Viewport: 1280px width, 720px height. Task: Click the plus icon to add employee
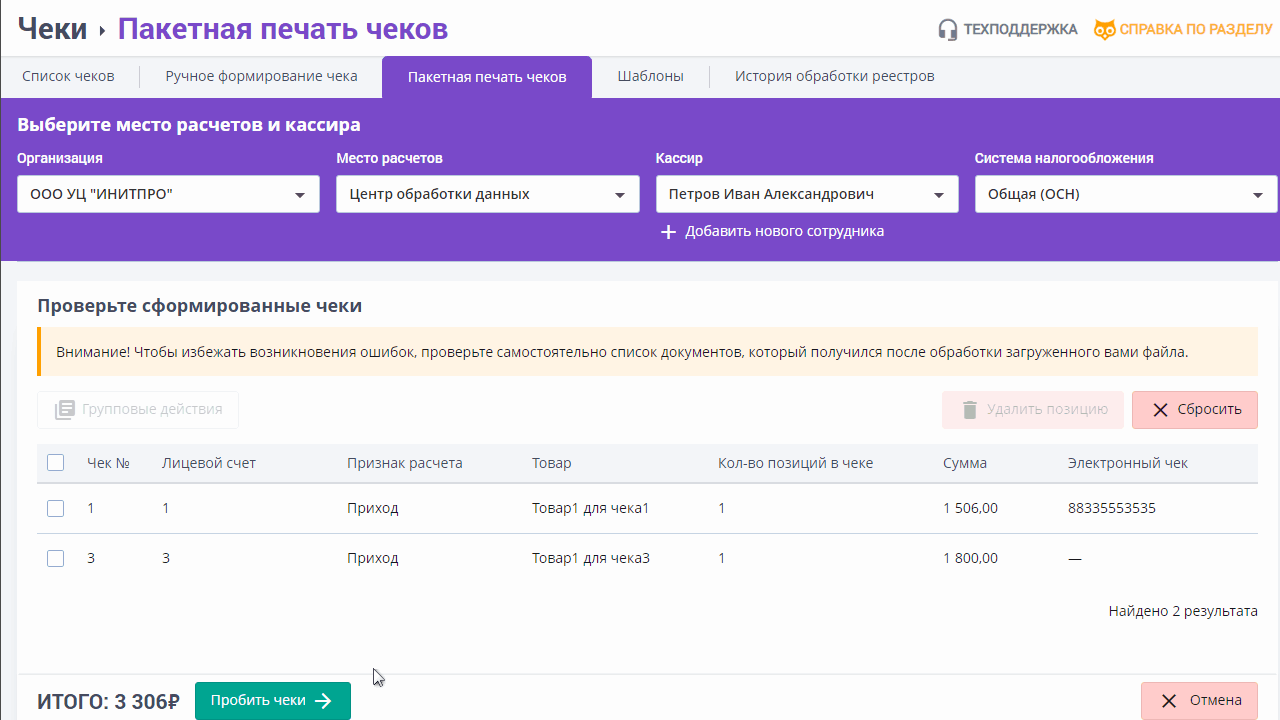[x=669, y=232]
